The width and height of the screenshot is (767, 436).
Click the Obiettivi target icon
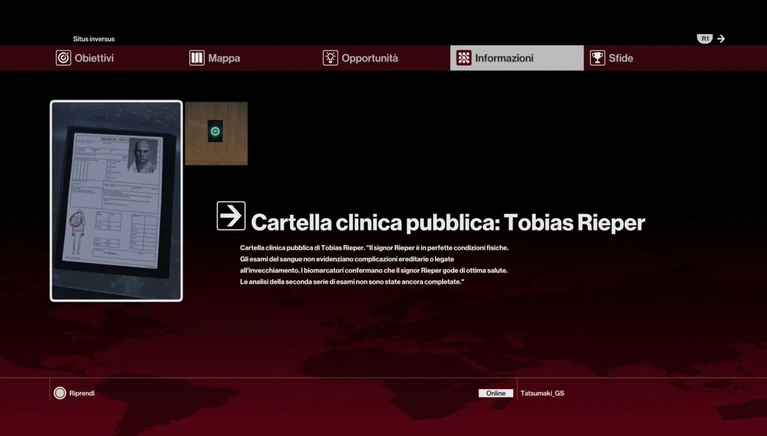(x=63, y=58)
